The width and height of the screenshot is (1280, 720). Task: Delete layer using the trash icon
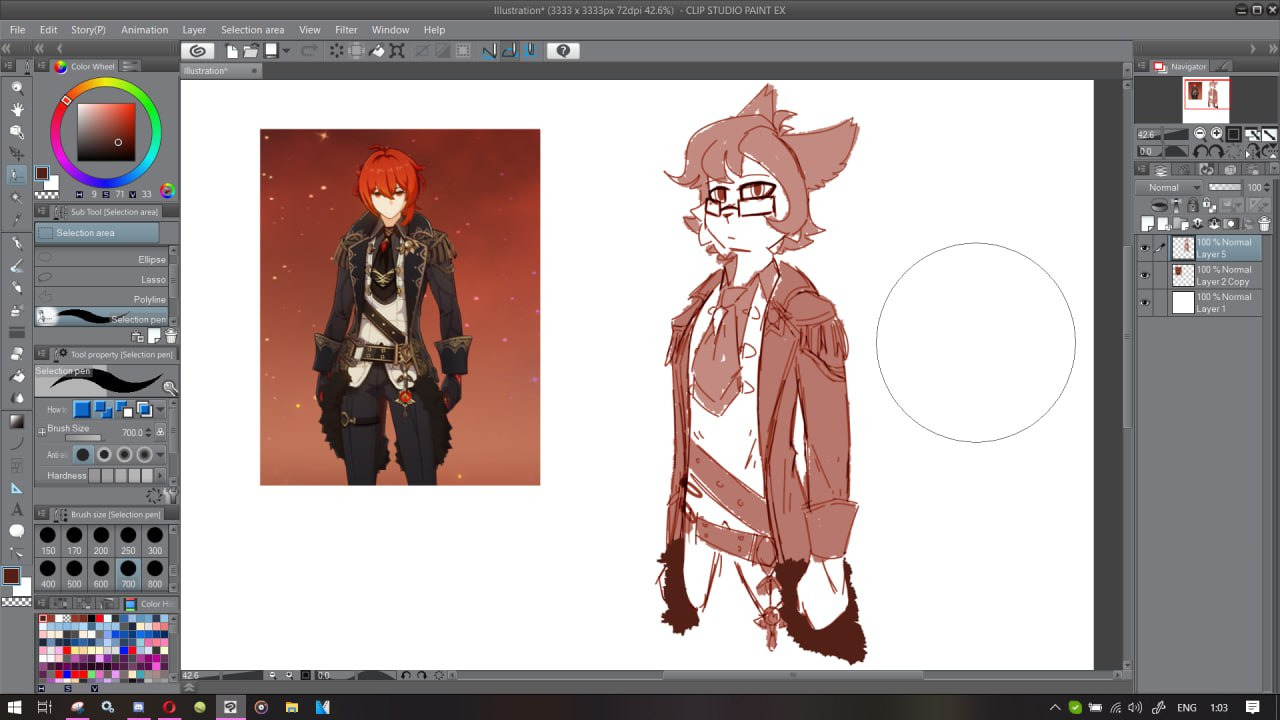[x=1264, y=224]
